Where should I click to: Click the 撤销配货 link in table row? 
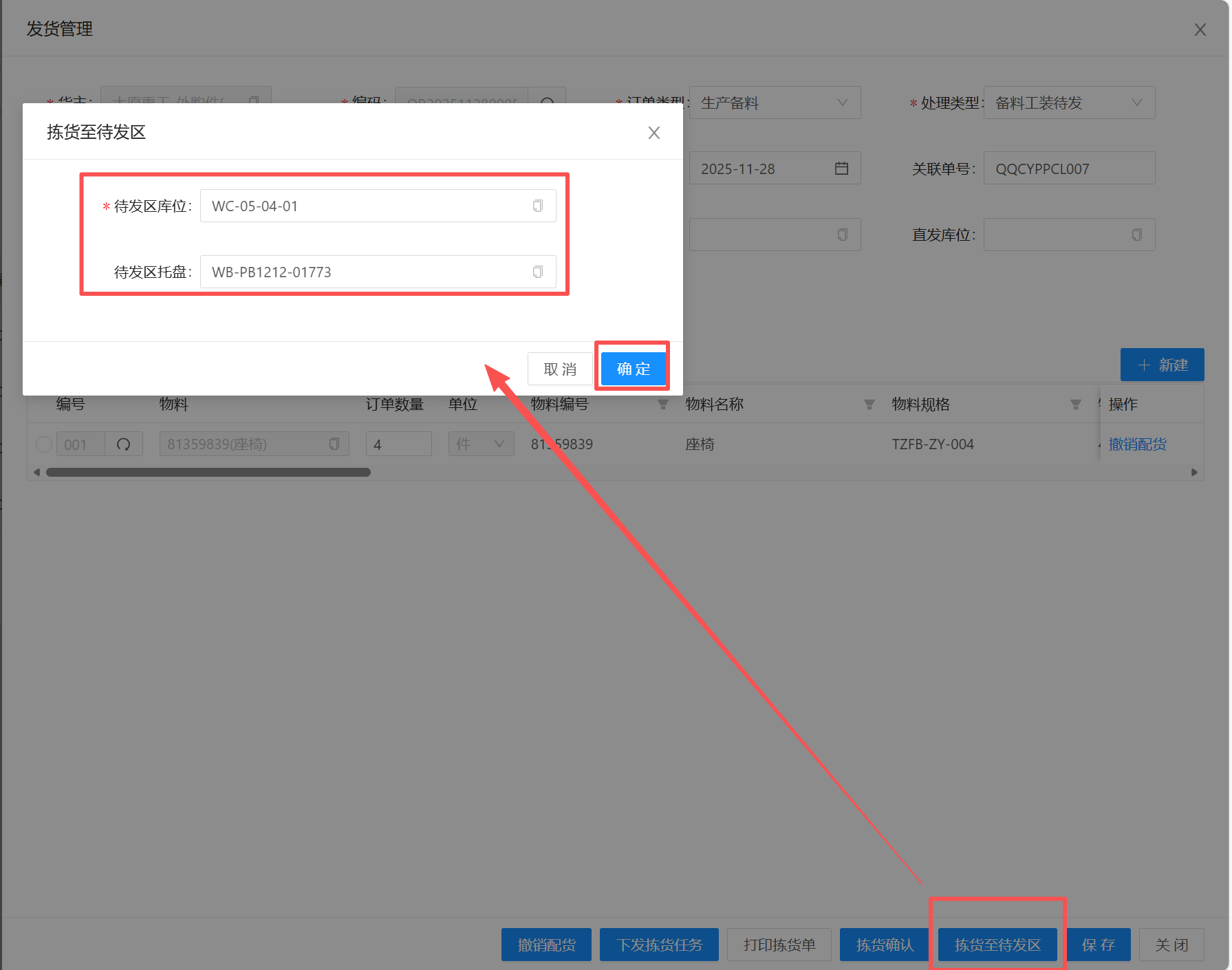1137,444
